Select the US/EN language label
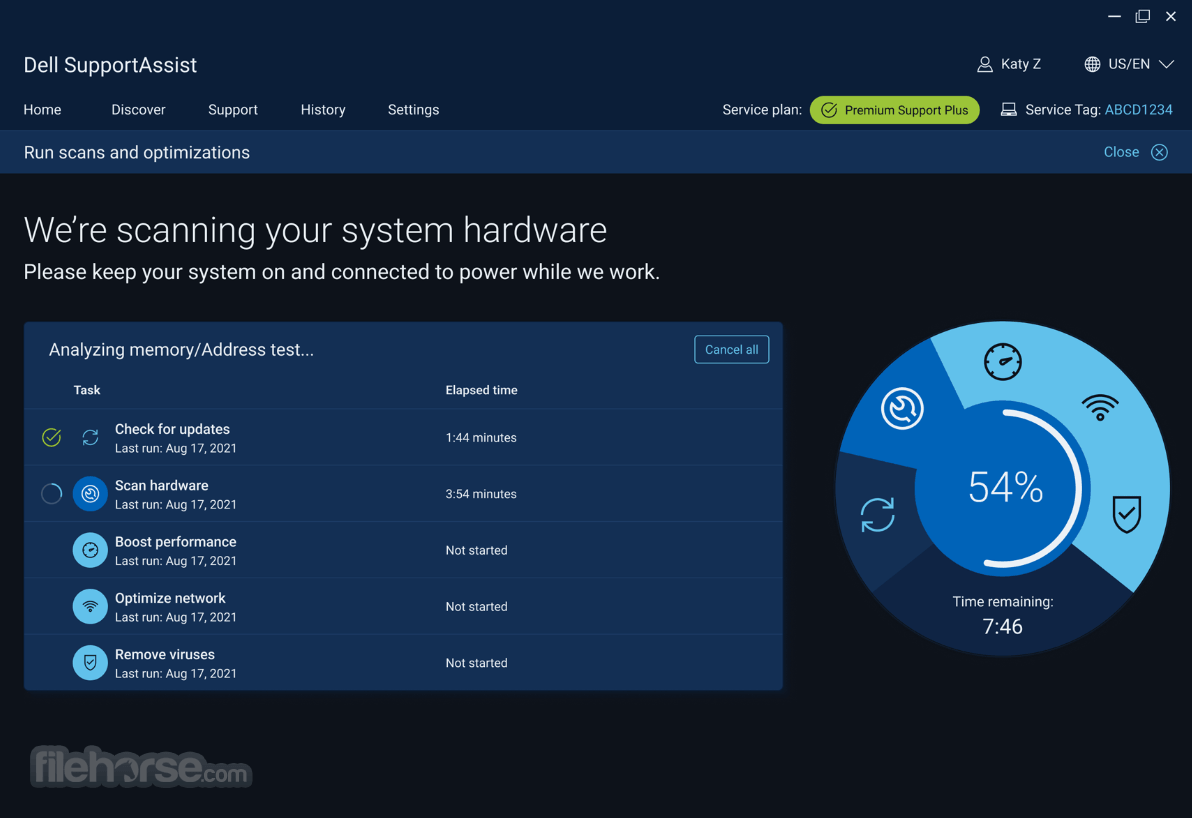Viewport: 1192px width, 818px height. pos(1128,64)
